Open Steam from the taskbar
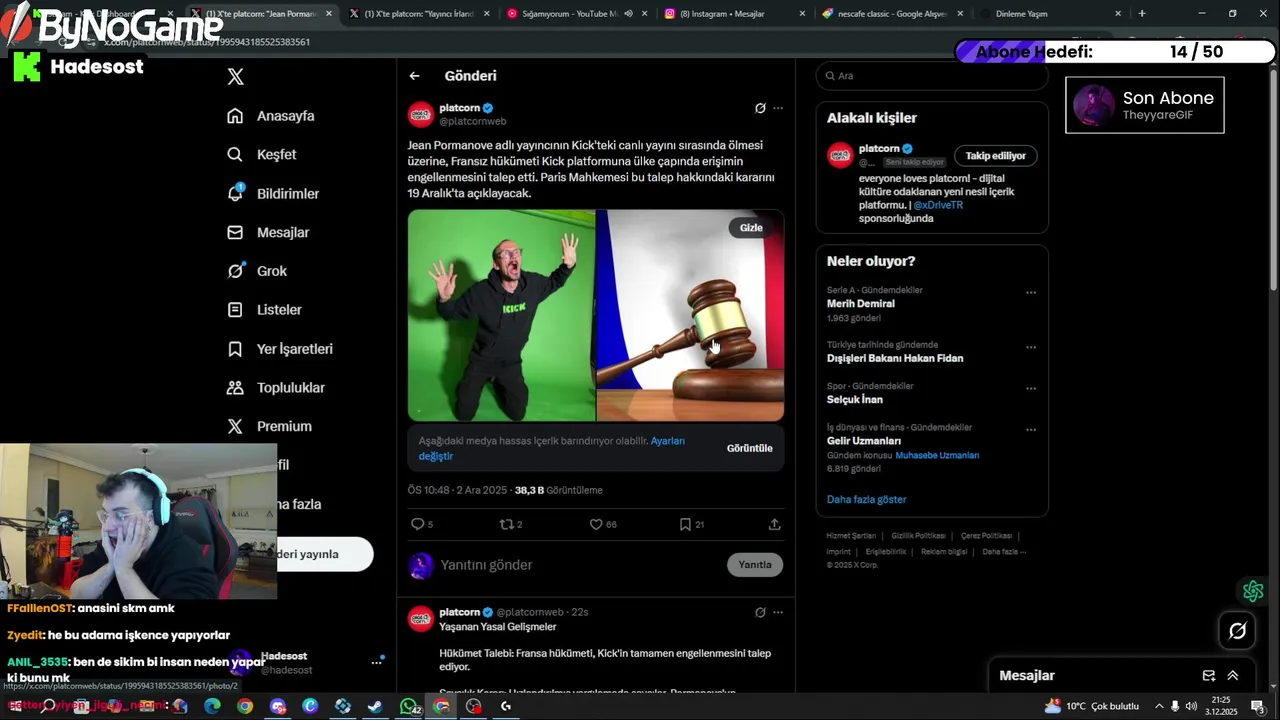Screen dimensions: 1280x720 tap(375, 706)
